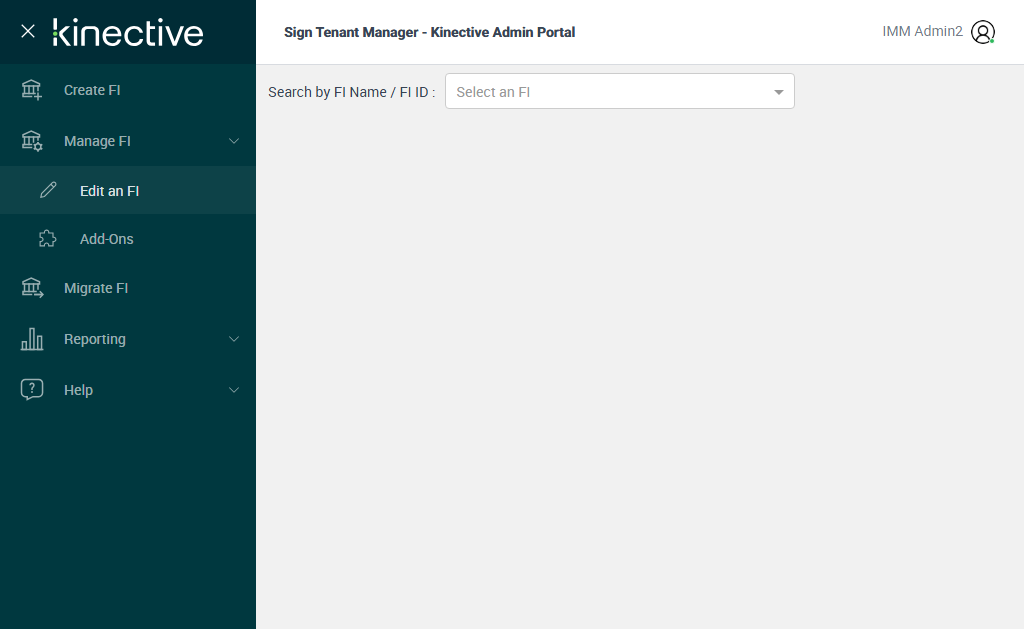Select the Manage FI menu label

(x=97, y=141)
